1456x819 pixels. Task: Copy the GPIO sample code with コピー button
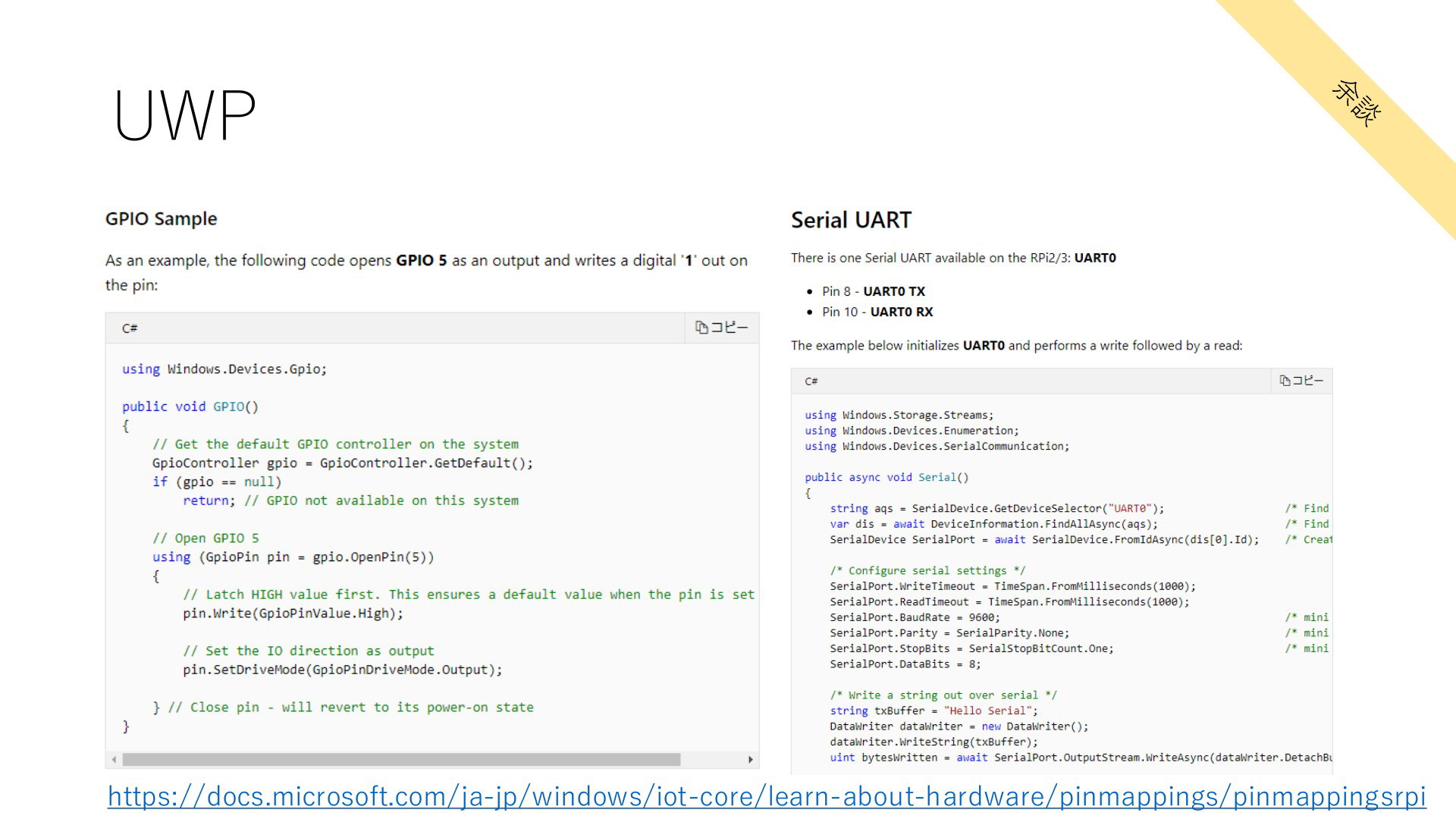[x=721, y=328]
